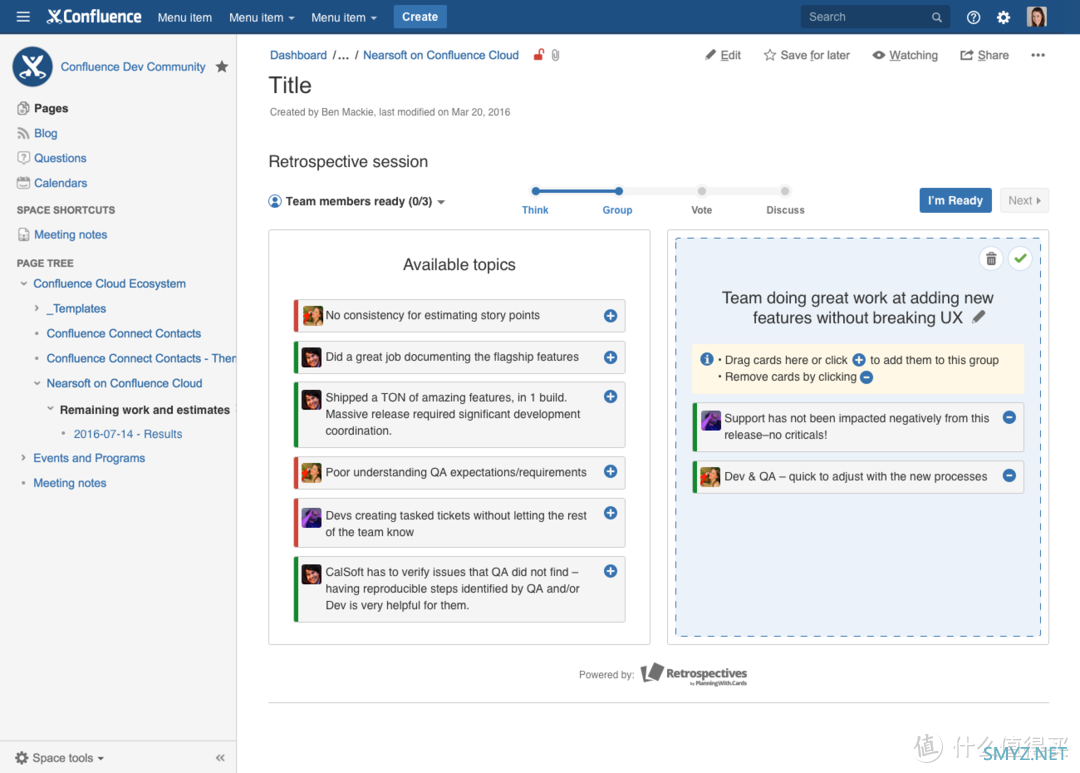Toggle Watching for this page
Image resolution: width=1080 pixels, height=773 pixels.
[905, 55]
